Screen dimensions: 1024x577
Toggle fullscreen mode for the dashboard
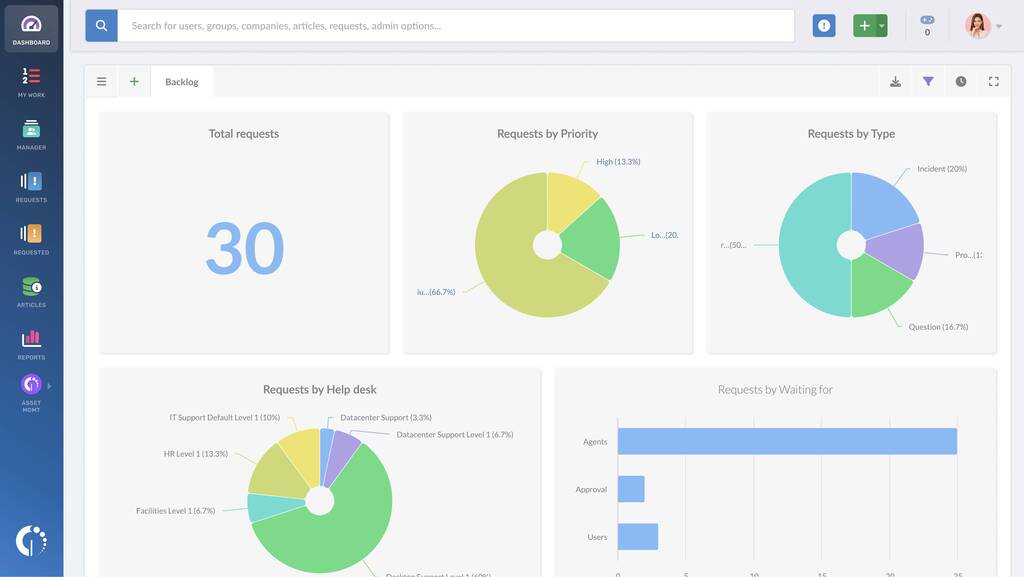point(993,82)
